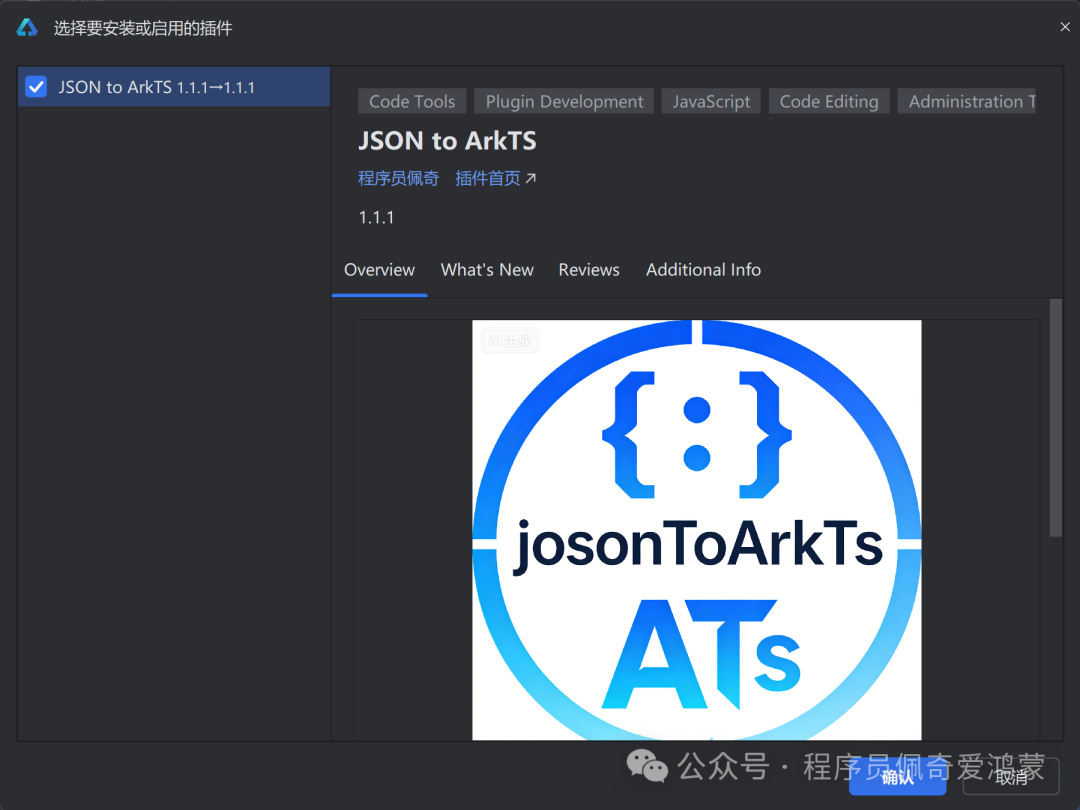Click the vertical scrollbar in overview panel
The image size is (1080, 810).
(1055, 417)
